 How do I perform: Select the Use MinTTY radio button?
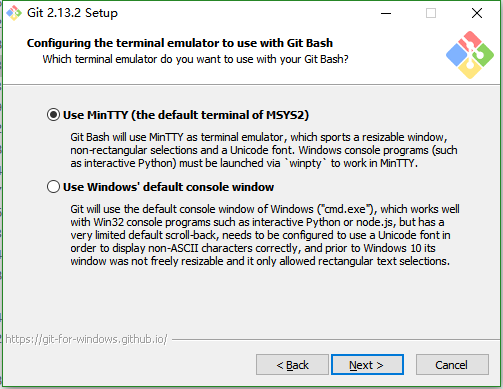click(53, 115)
